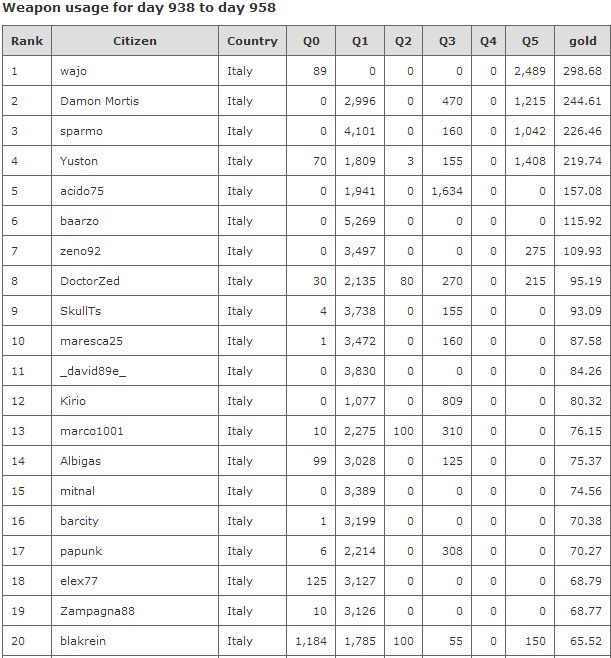Click Zampagna88 in rank 19

(x=97, y=611)
